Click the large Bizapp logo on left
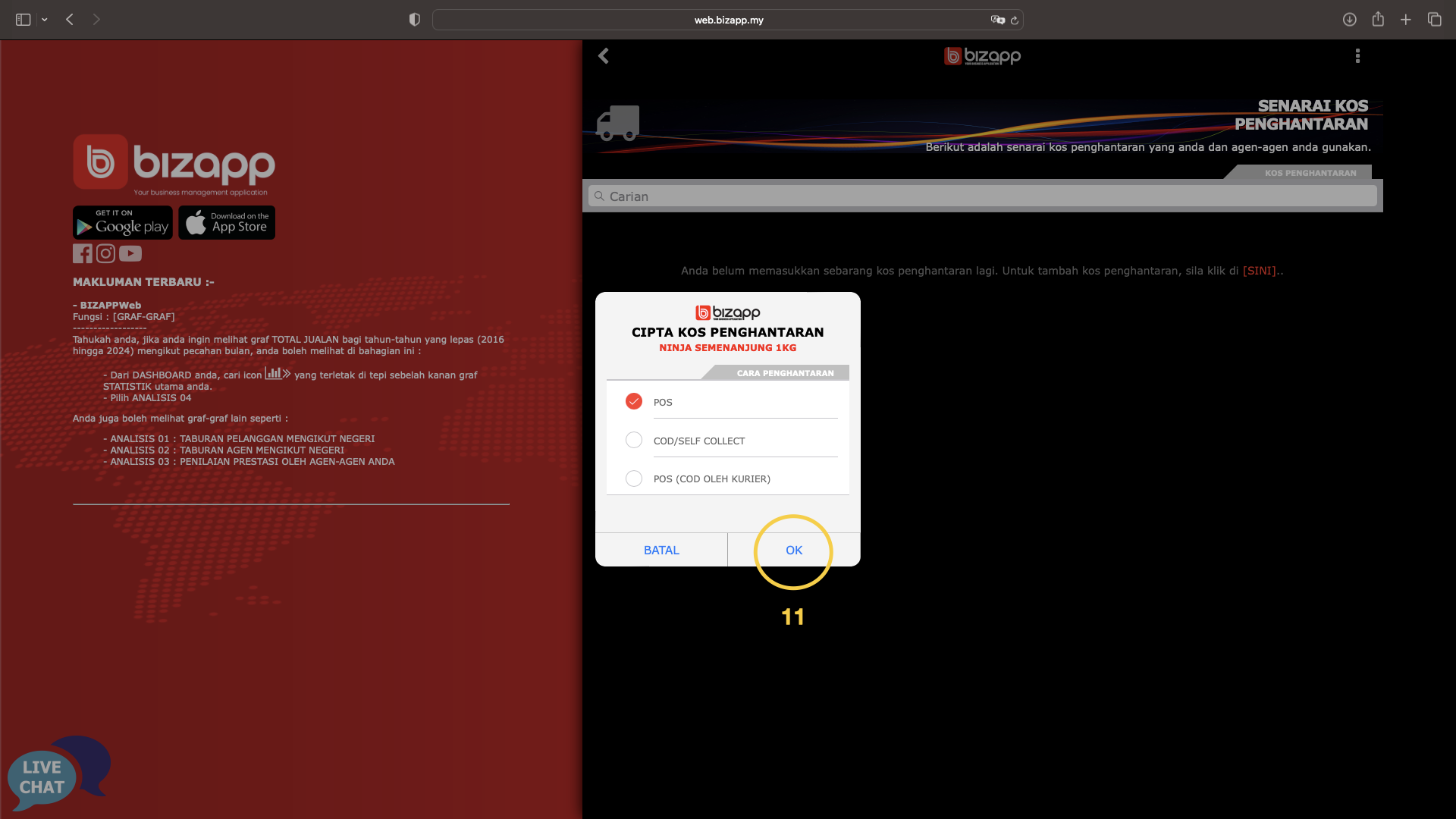 click(174, 164)
